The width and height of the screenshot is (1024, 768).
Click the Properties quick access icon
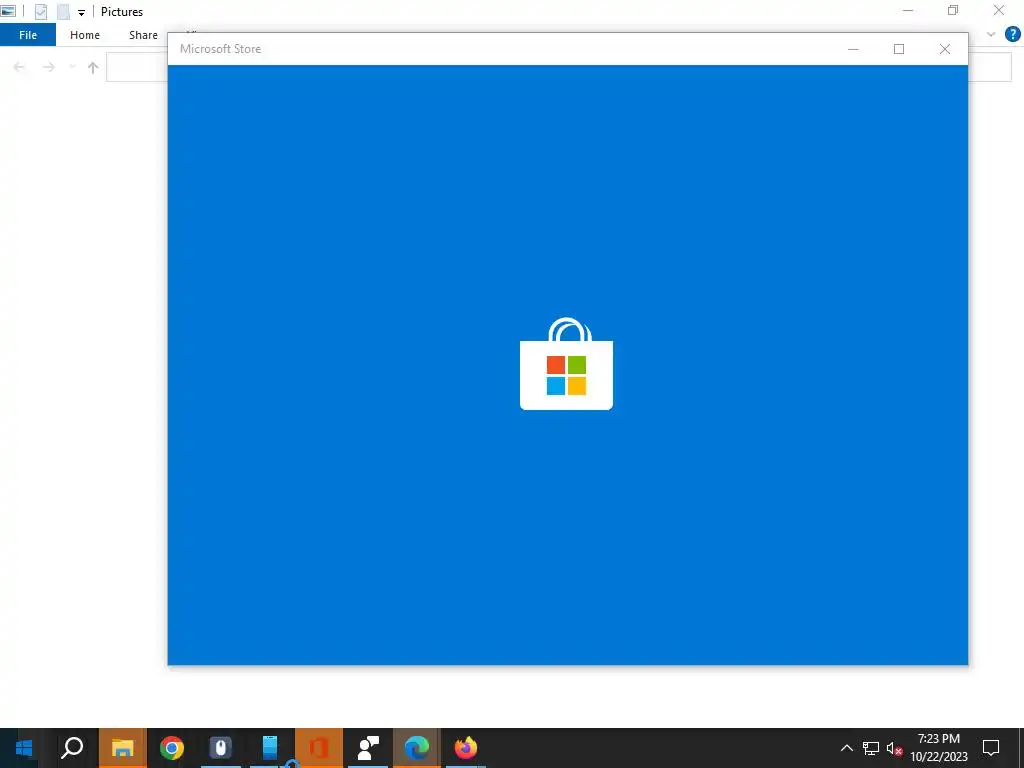click(x=40, y=12)
